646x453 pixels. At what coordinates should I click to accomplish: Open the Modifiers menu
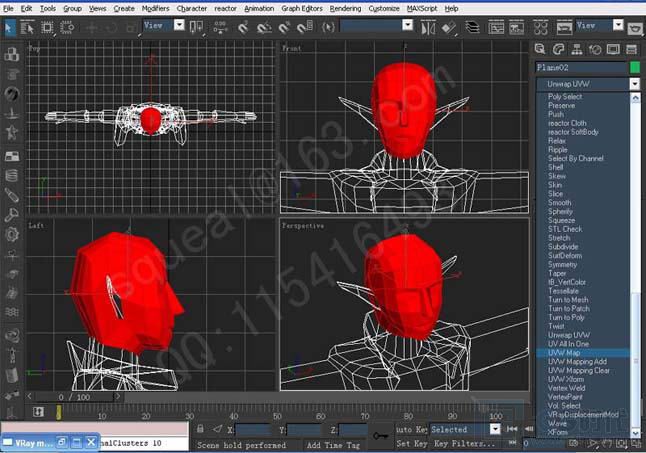click(x=155, y=8)
